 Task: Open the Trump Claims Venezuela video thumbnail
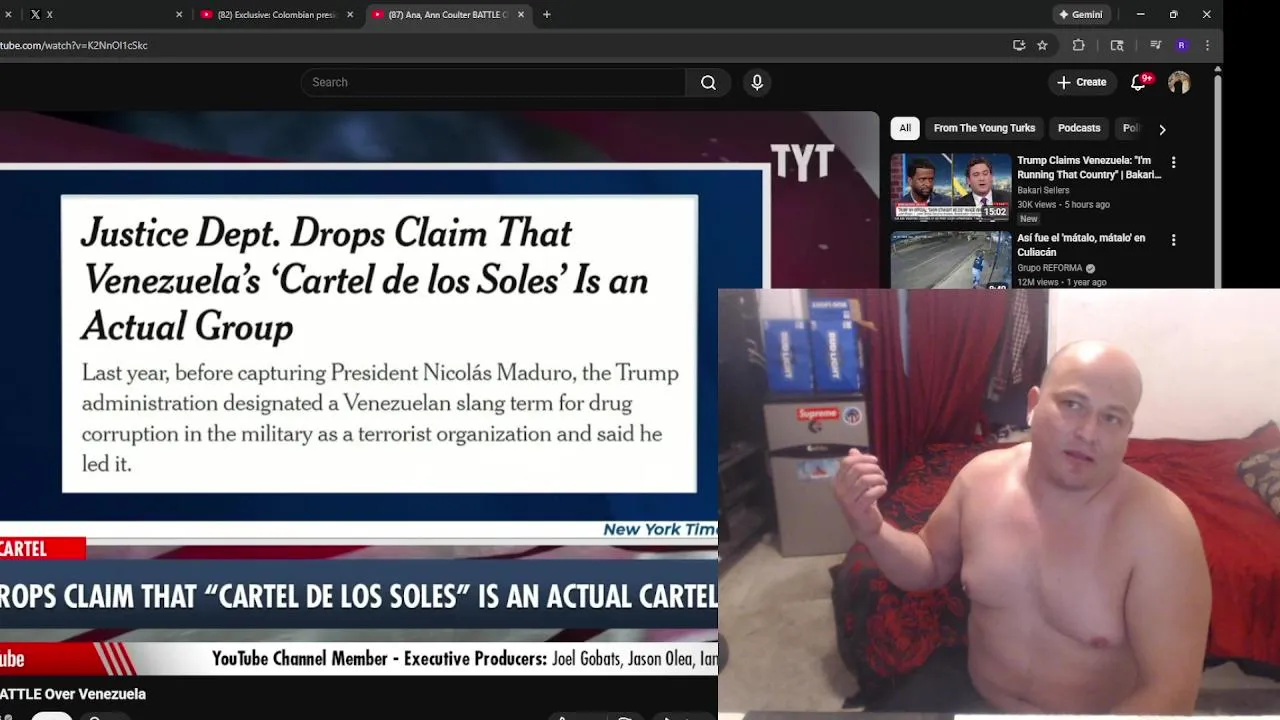pos(951,187)
